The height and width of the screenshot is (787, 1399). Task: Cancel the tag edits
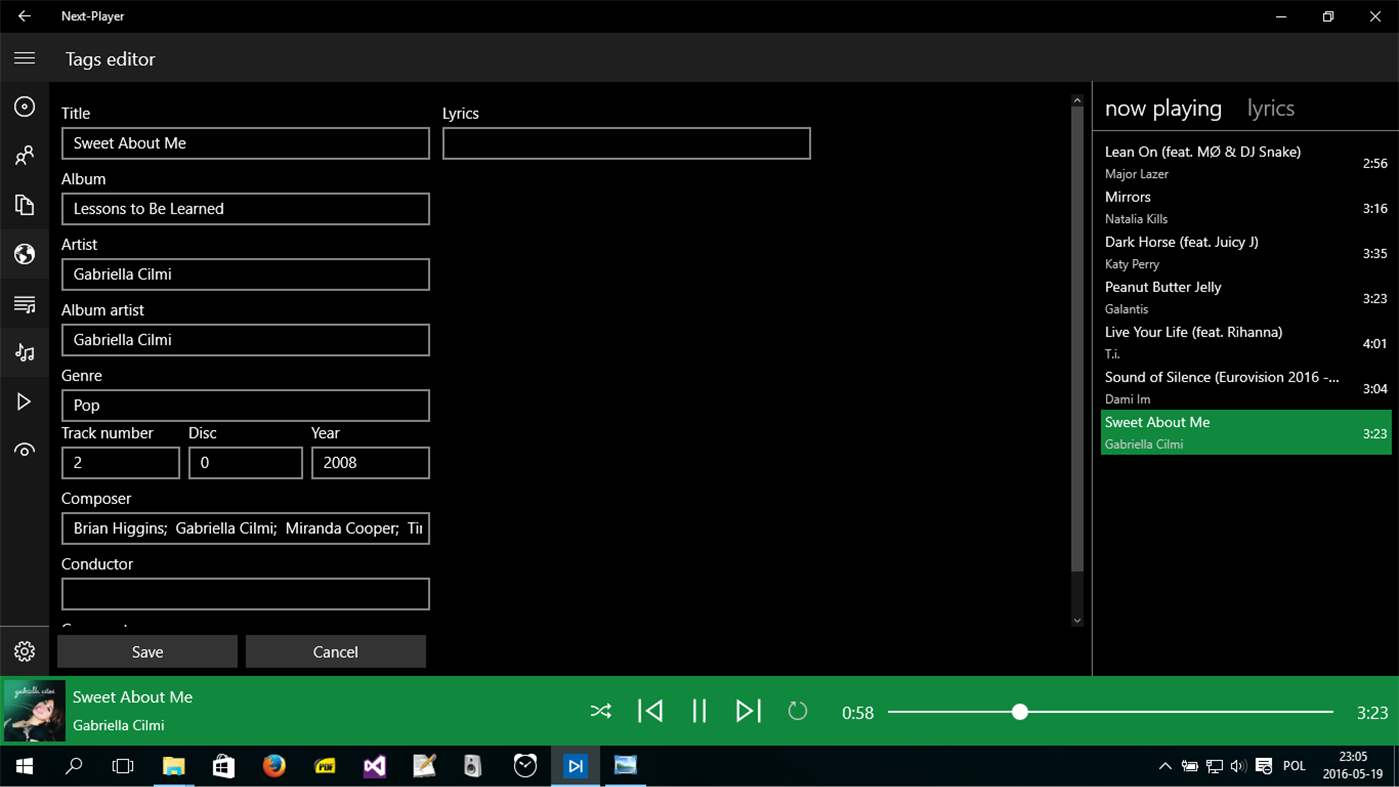(x=335, y=651)
